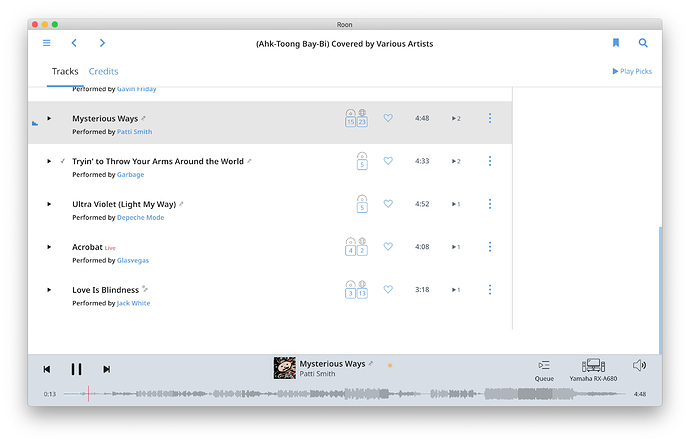The width and height of the screenshot is (690, 443).
Task: Open more options for Ultra Violet
Action: pos(490,204)
